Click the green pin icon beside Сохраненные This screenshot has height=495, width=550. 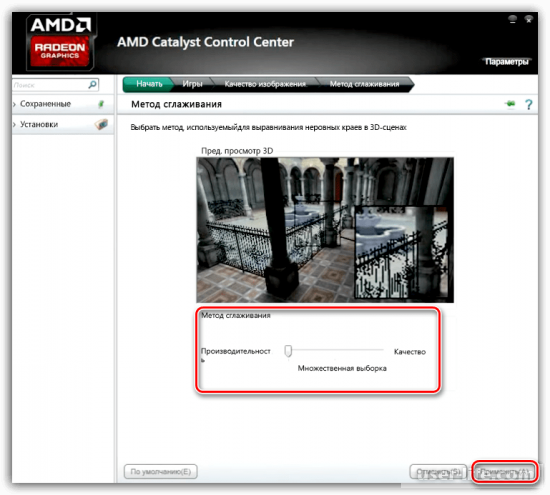101,104
